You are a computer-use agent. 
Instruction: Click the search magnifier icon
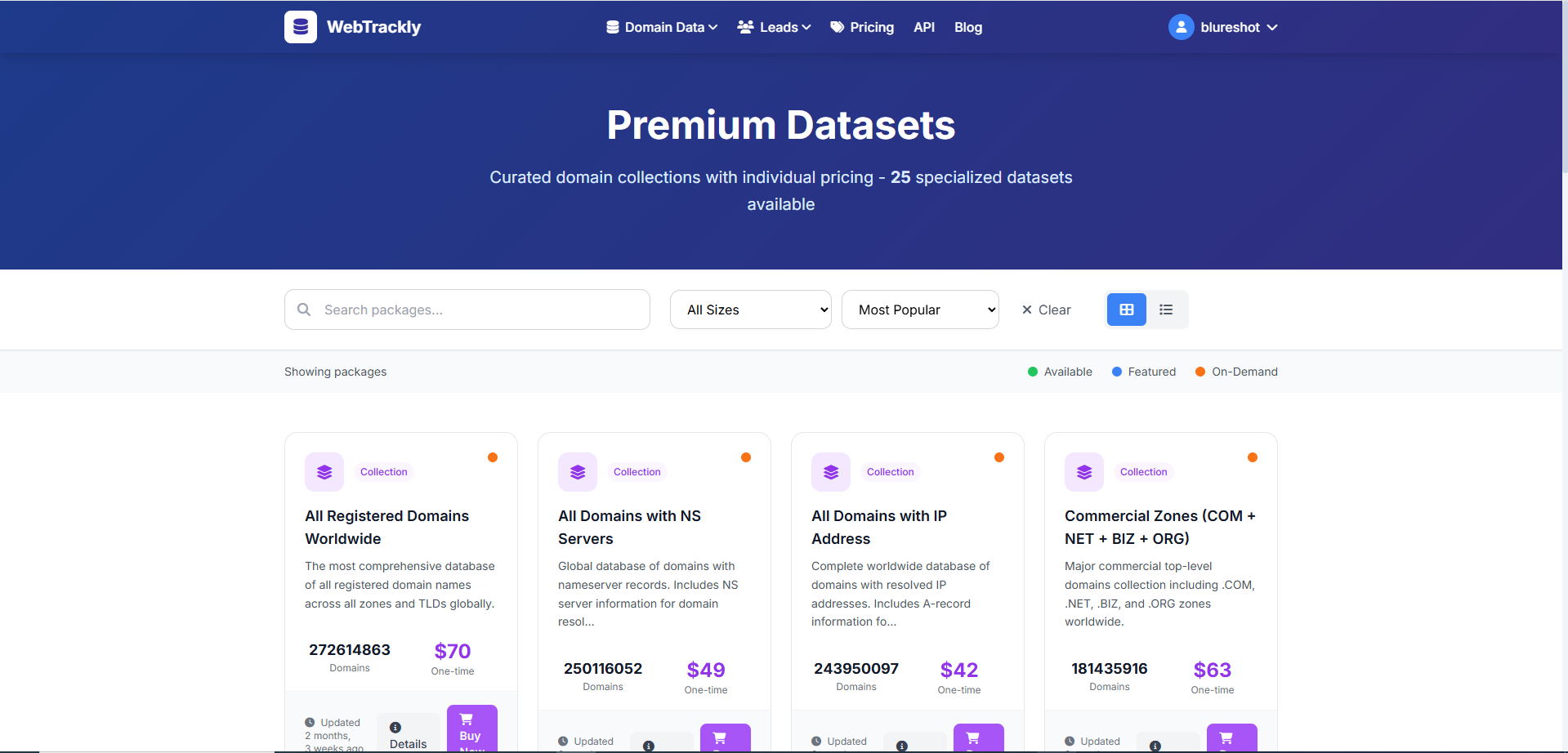[x=303, y=310]
